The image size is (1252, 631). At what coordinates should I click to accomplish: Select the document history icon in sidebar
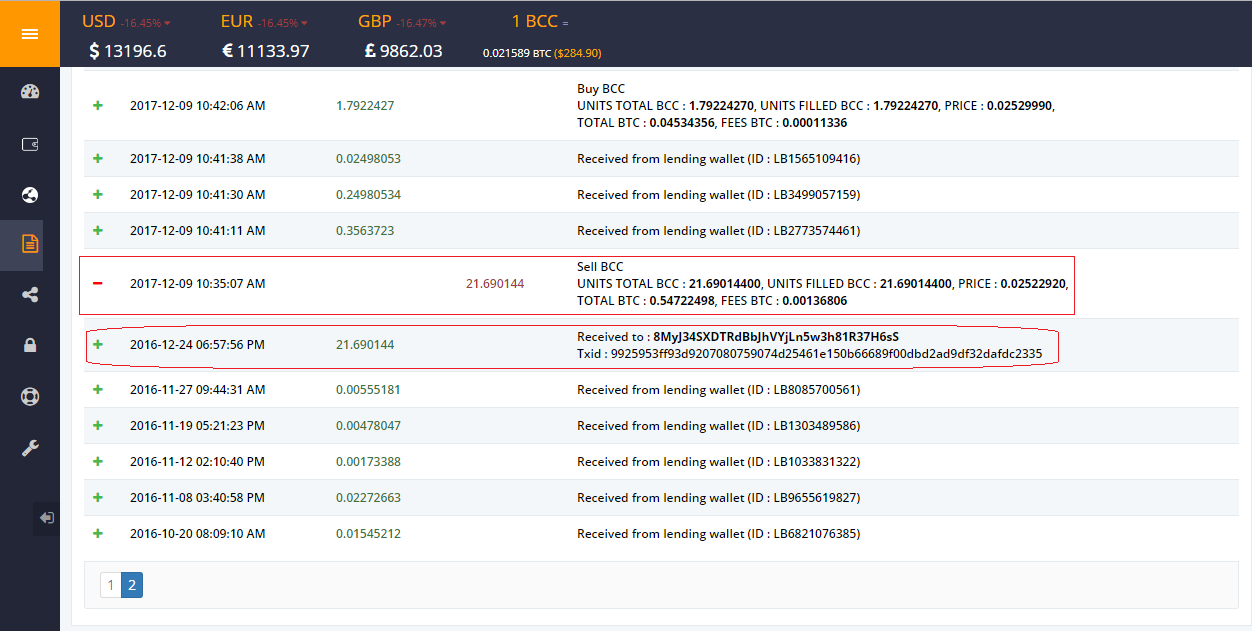click(30, 243)
